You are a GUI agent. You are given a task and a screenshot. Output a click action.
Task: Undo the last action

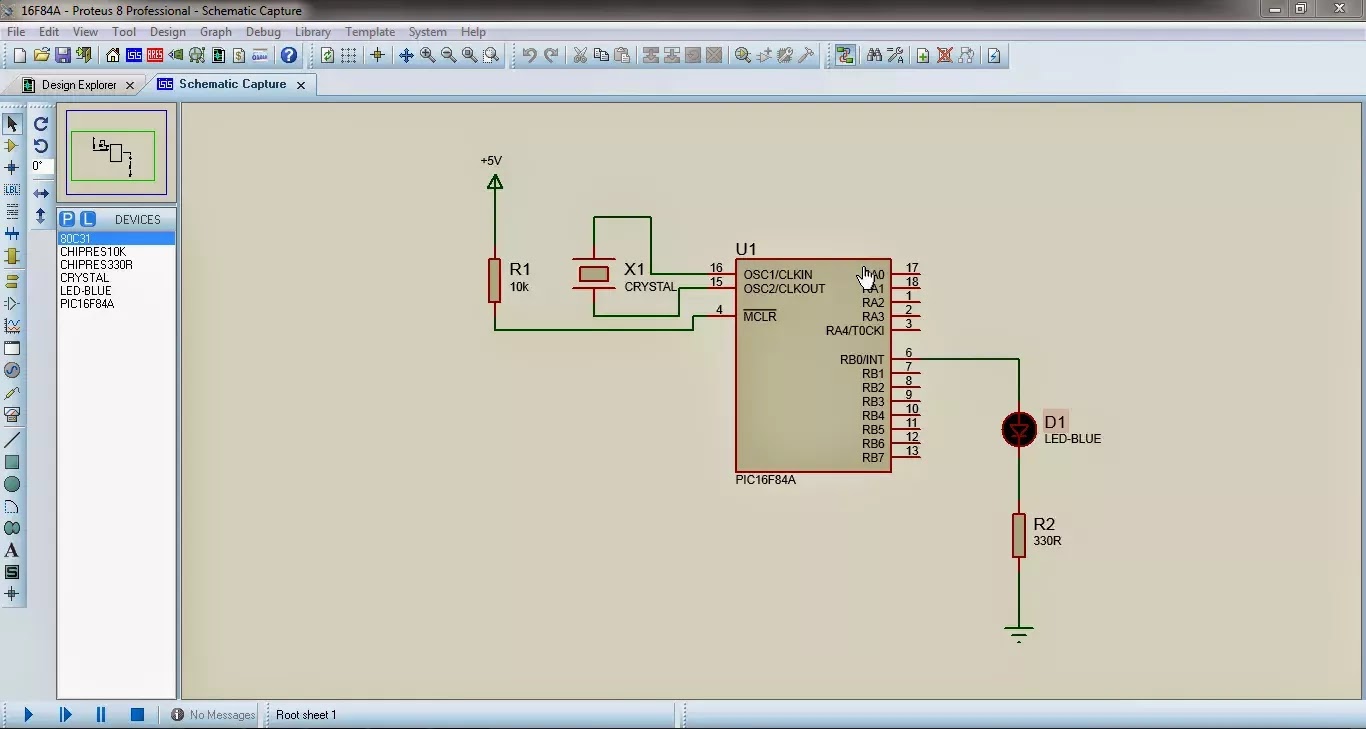point(529,55)
